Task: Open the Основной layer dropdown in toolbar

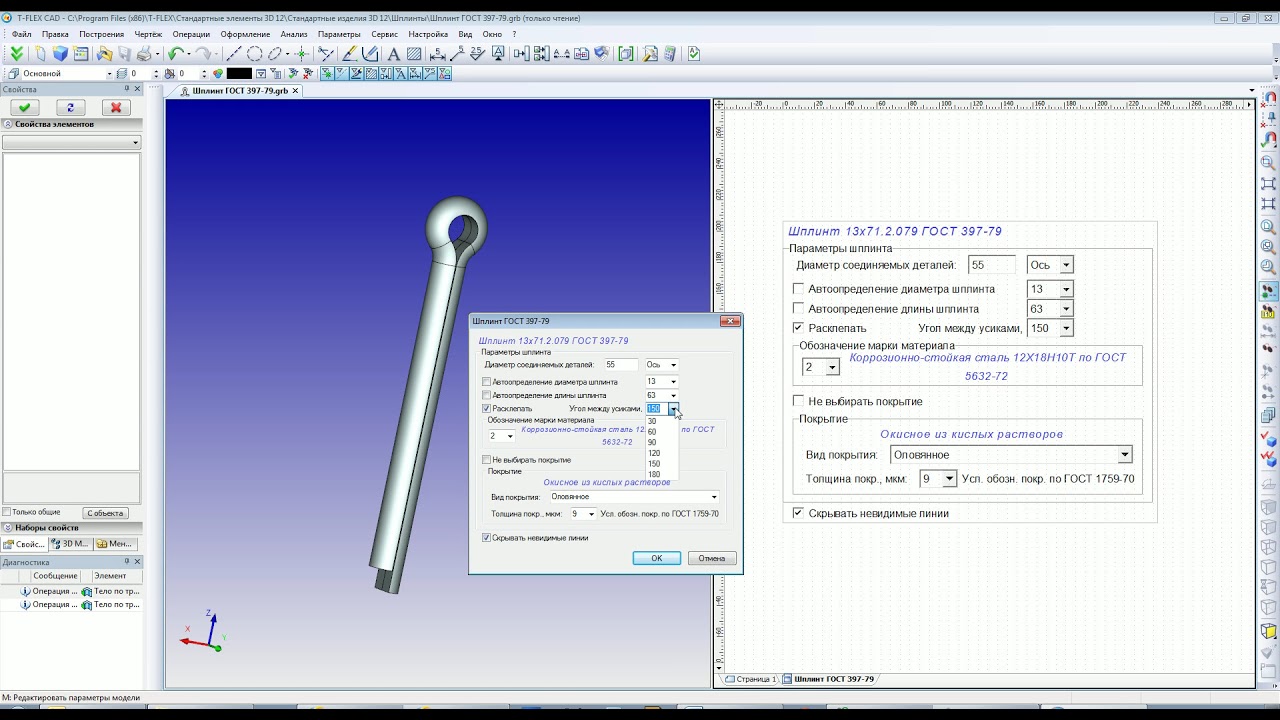Action: 109,73
